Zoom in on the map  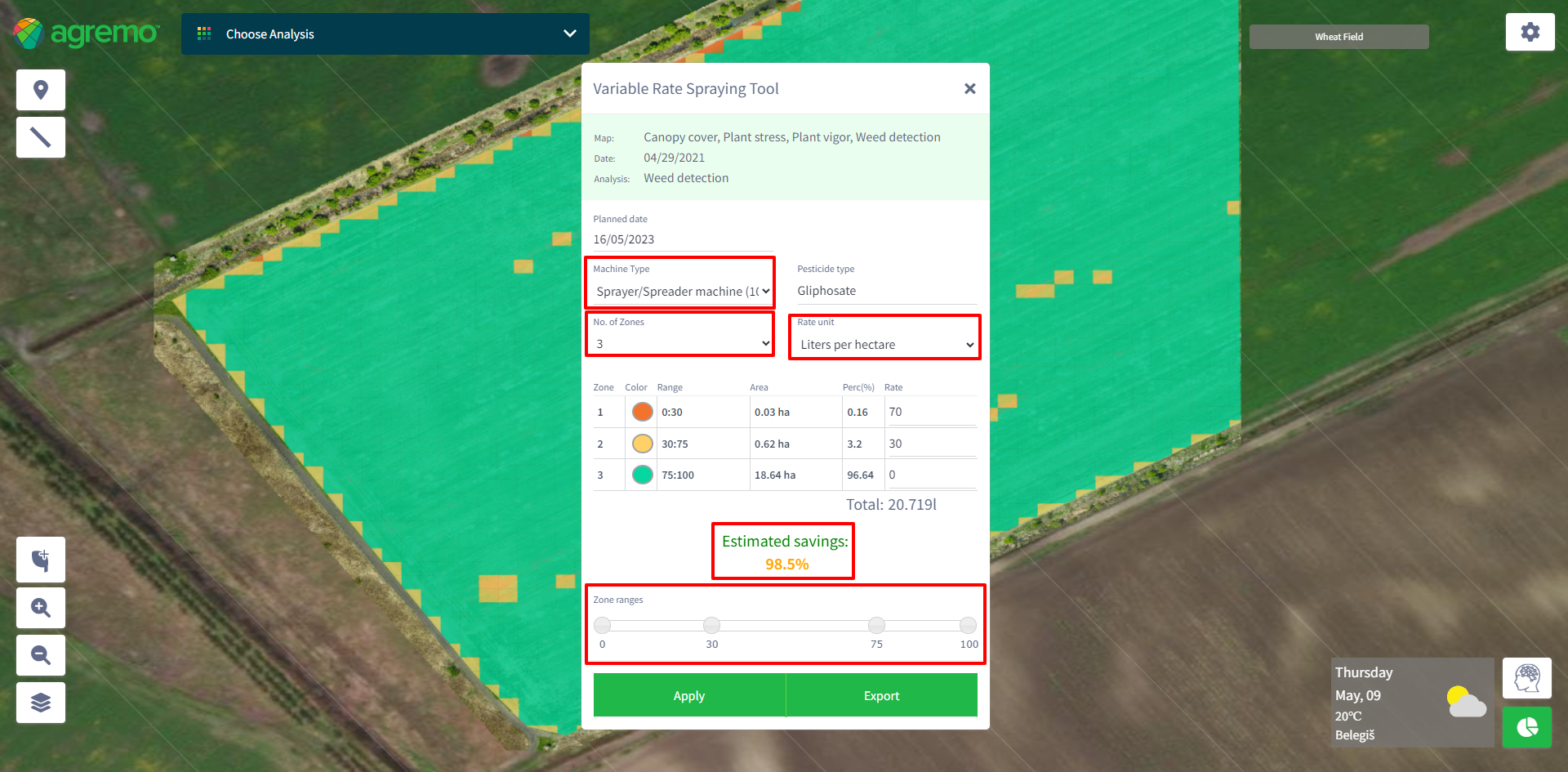pyautogui.click(x=41, y=608)
